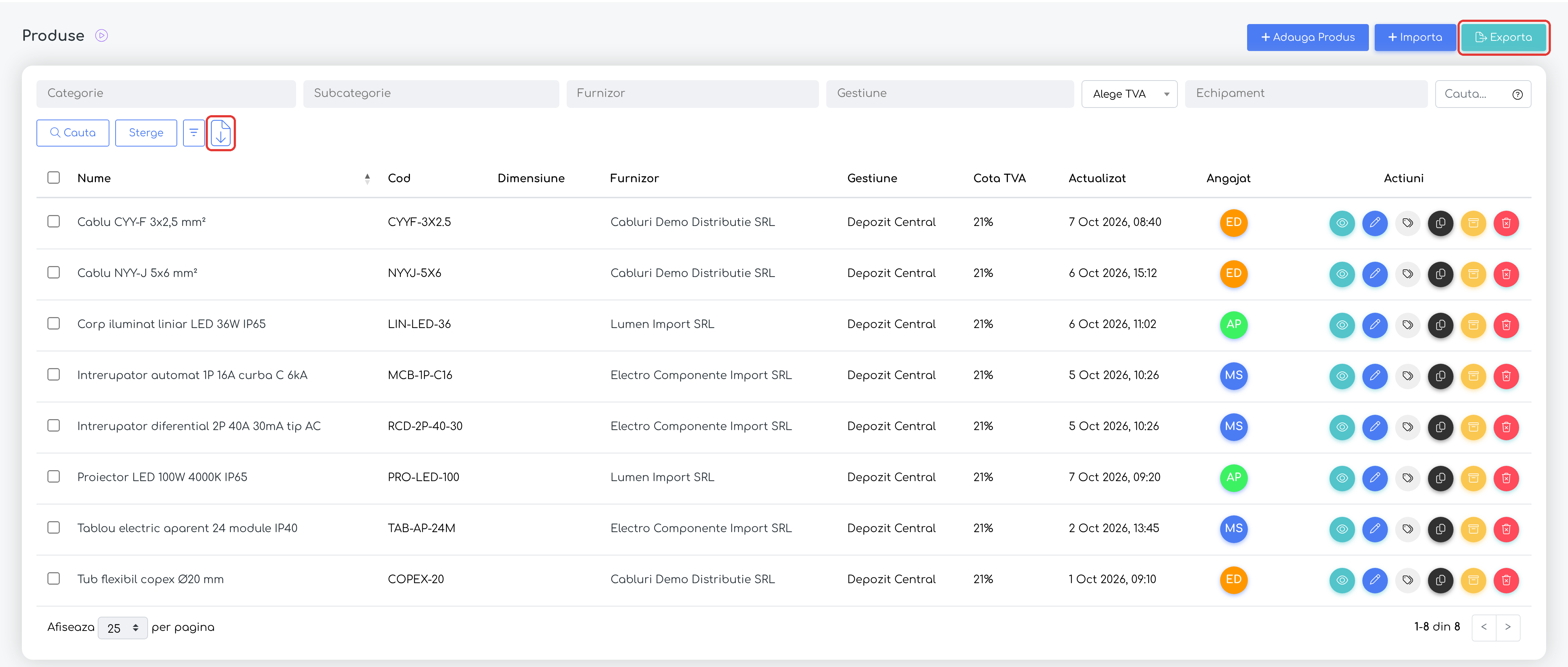
Task: Duplicate the Intrerupator automat 1P 16A product
Action: point(1440,376)
